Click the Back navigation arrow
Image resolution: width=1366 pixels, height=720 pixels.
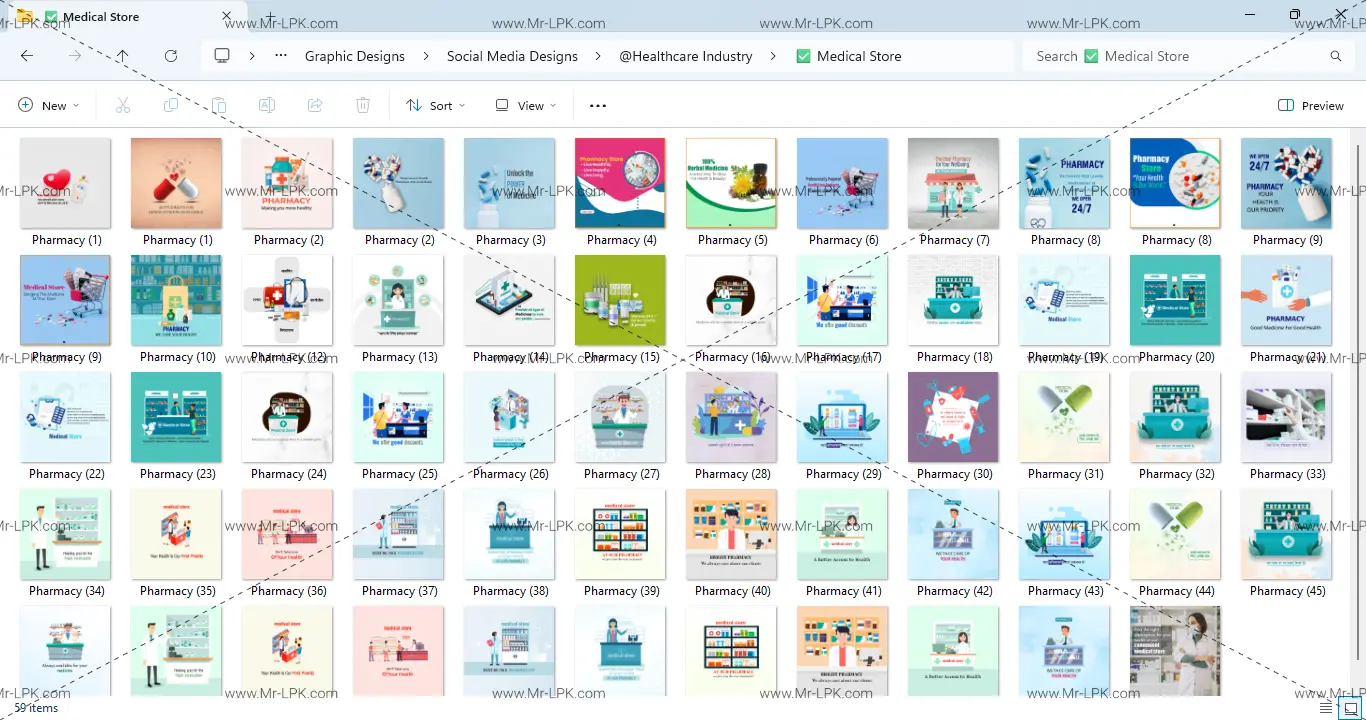tap(27, 56)
